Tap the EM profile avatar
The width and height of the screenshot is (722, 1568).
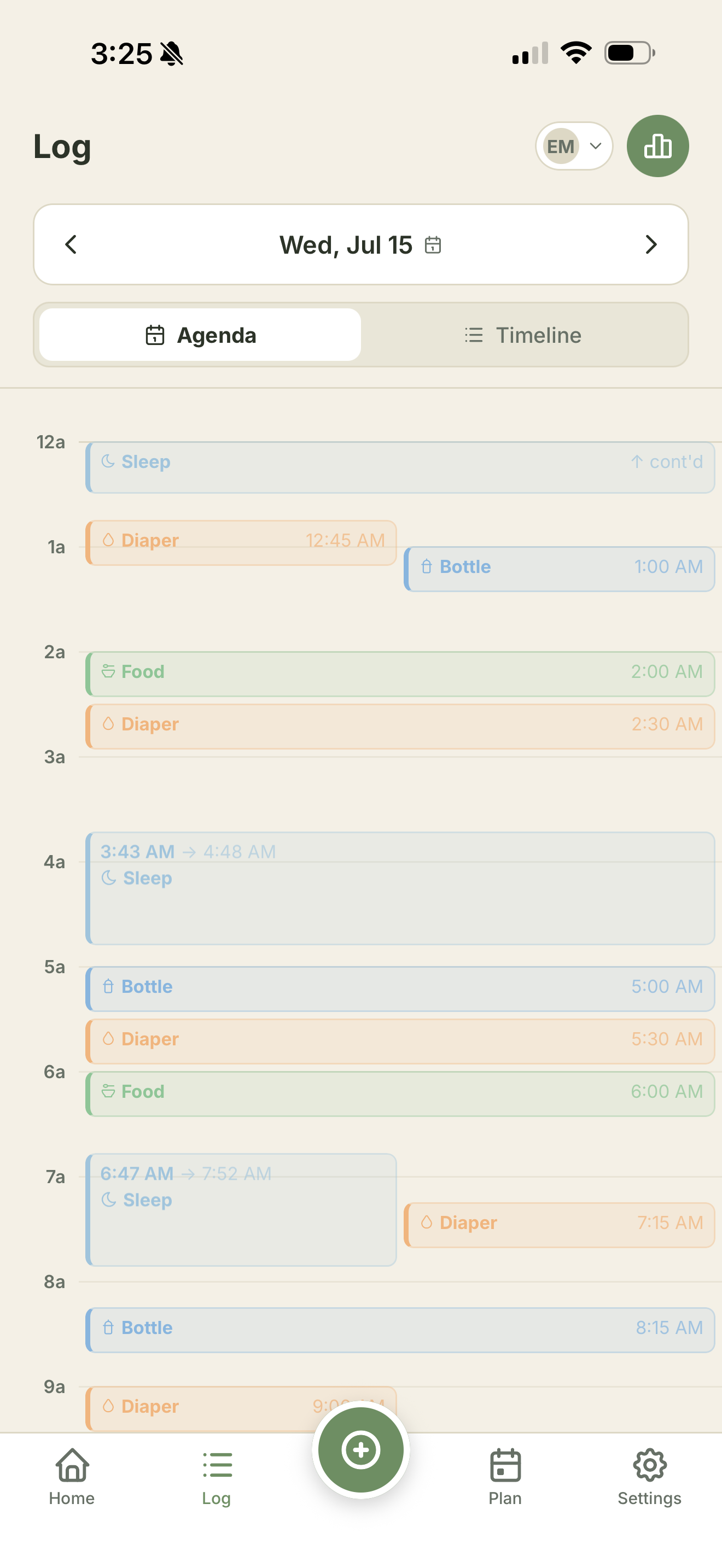(561, 146)
